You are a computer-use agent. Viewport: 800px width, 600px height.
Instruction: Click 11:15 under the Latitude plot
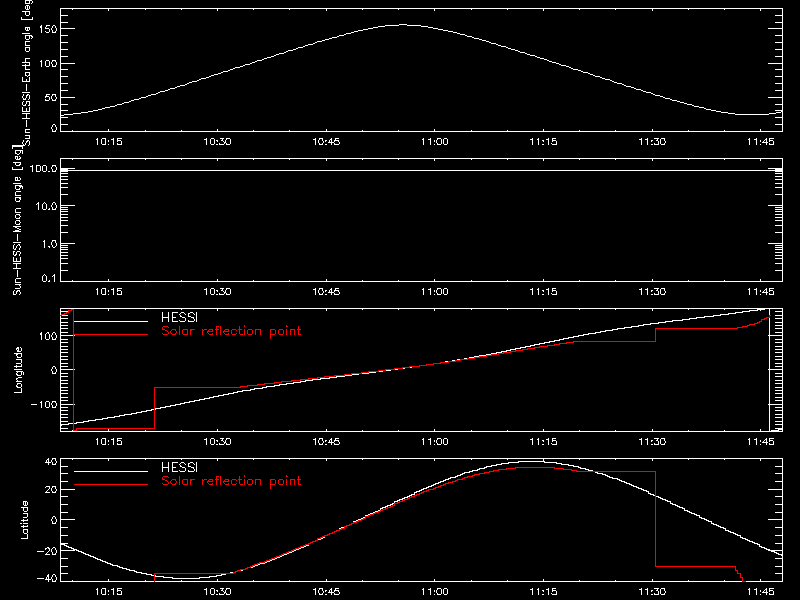pos(543,592)
